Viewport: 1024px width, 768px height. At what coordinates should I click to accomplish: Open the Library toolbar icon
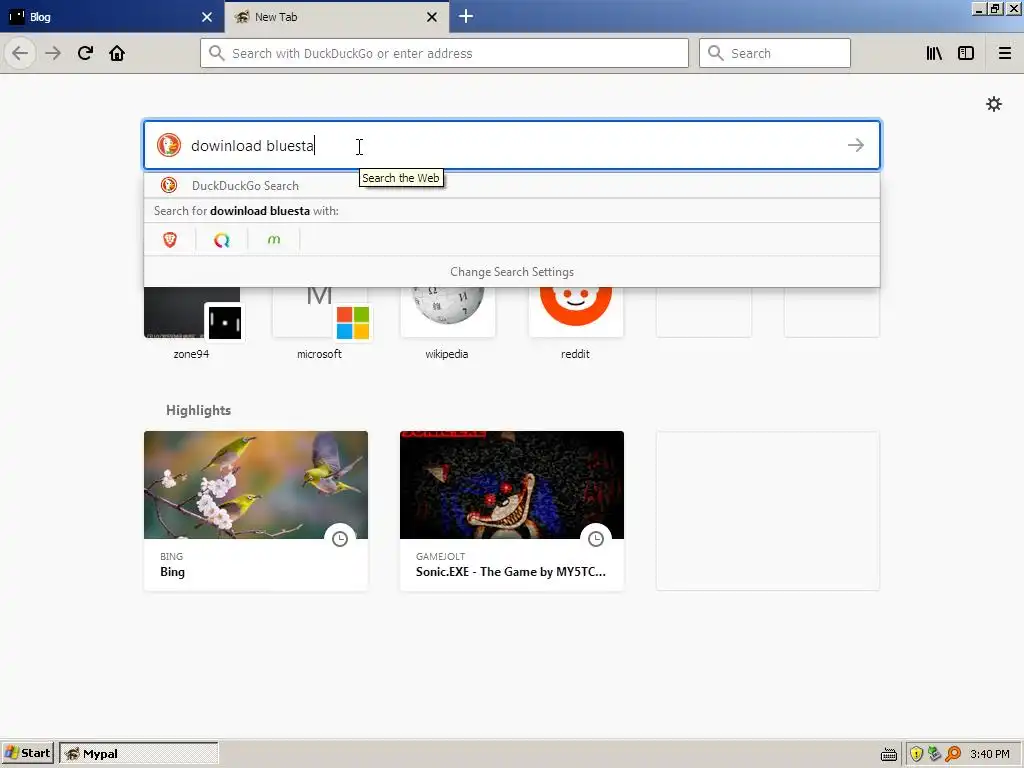(x=934, y=53)
